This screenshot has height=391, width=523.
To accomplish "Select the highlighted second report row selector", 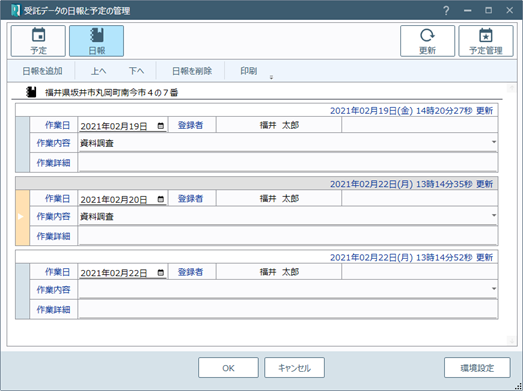I will point(22,218).
